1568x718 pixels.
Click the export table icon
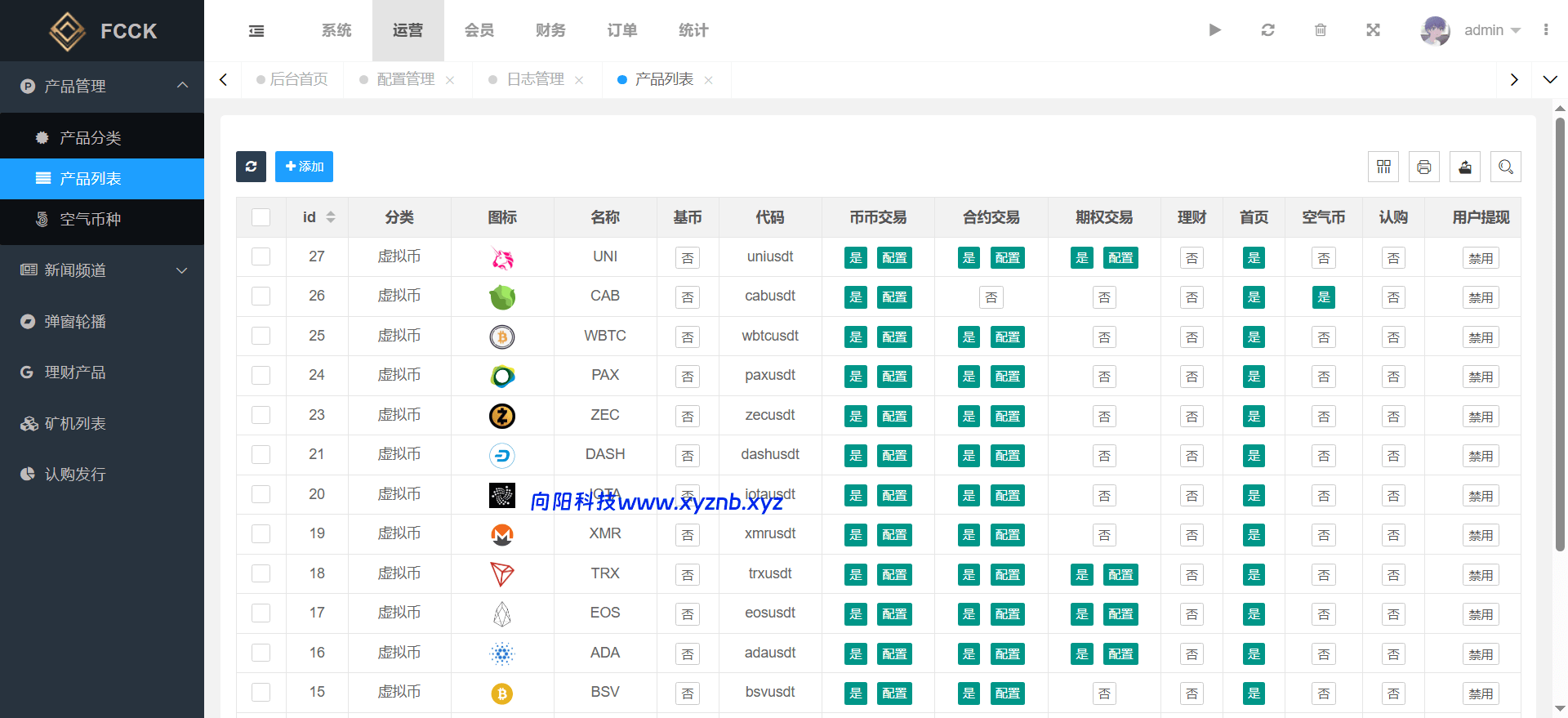[x=1465, y=167]
